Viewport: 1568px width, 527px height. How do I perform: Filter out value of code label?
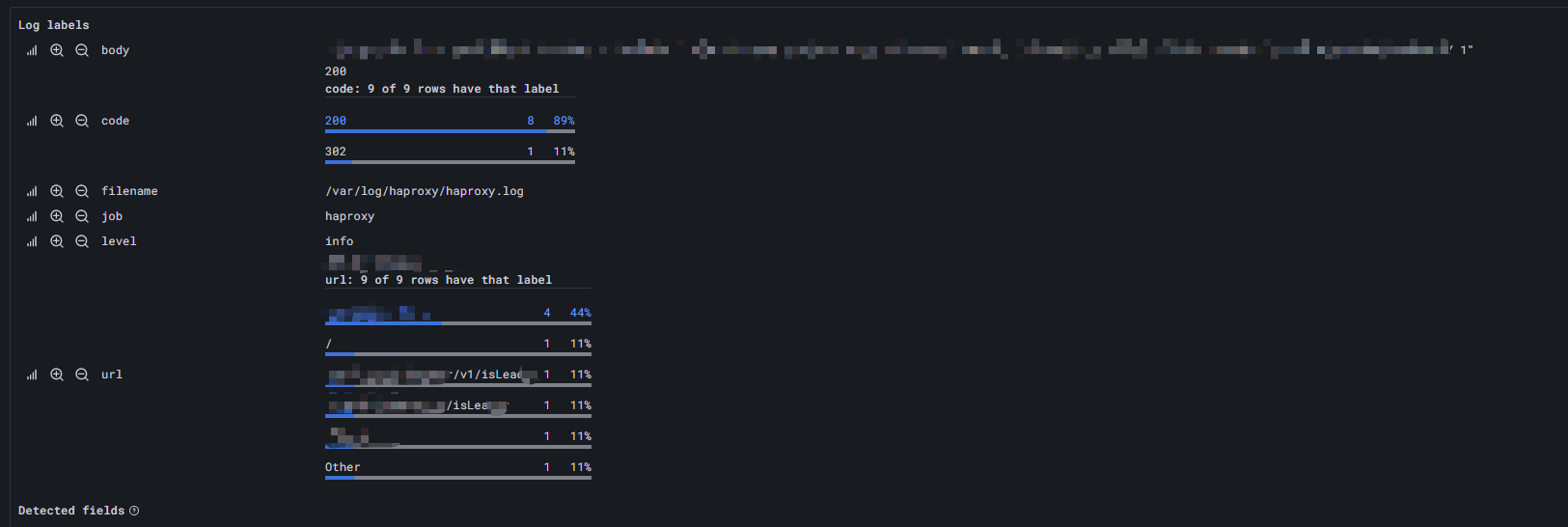click(x=82, y=121)
